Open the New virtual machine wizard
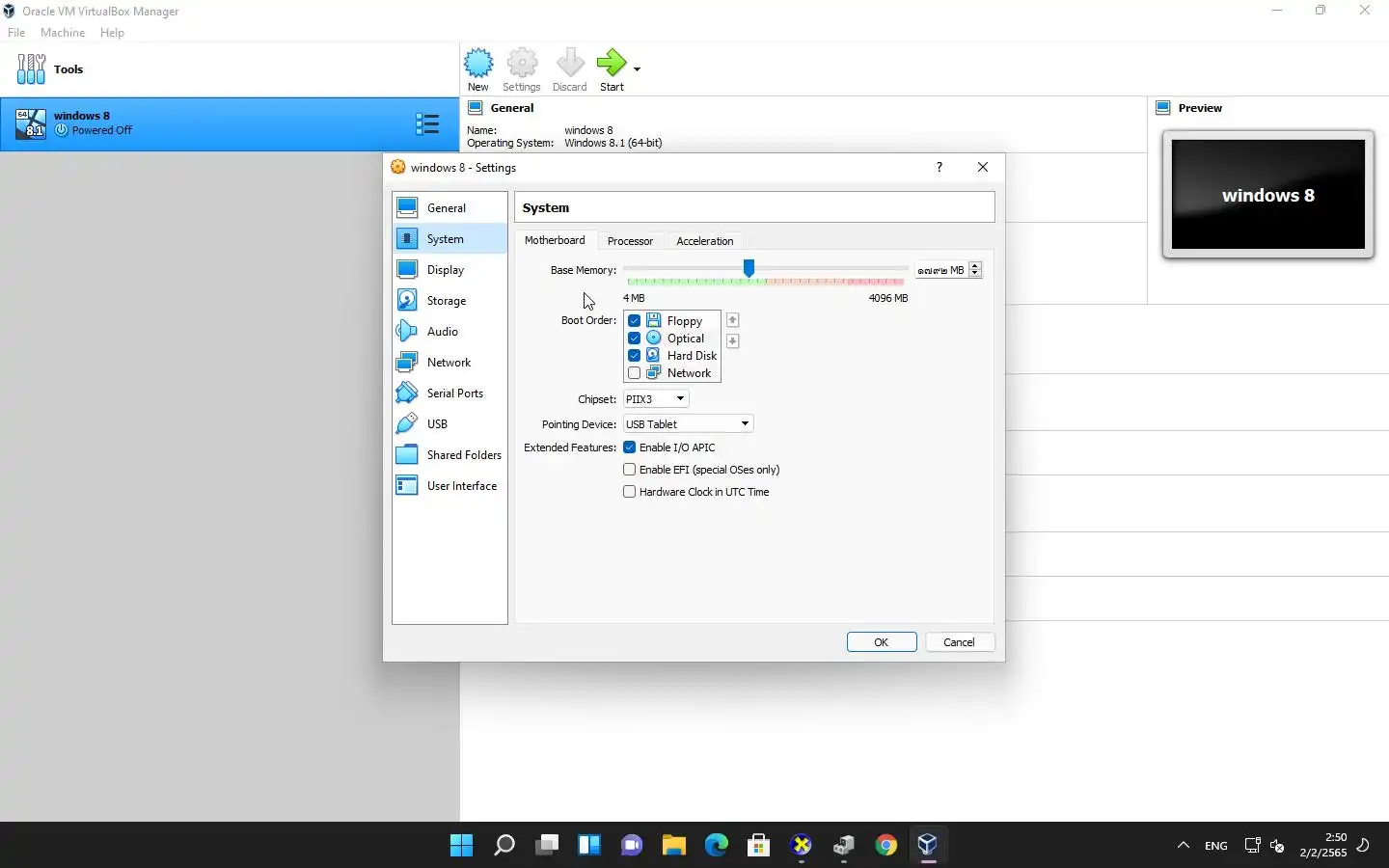The height and width of the screenshot is (868, 1389). click(x=478, y=69)
